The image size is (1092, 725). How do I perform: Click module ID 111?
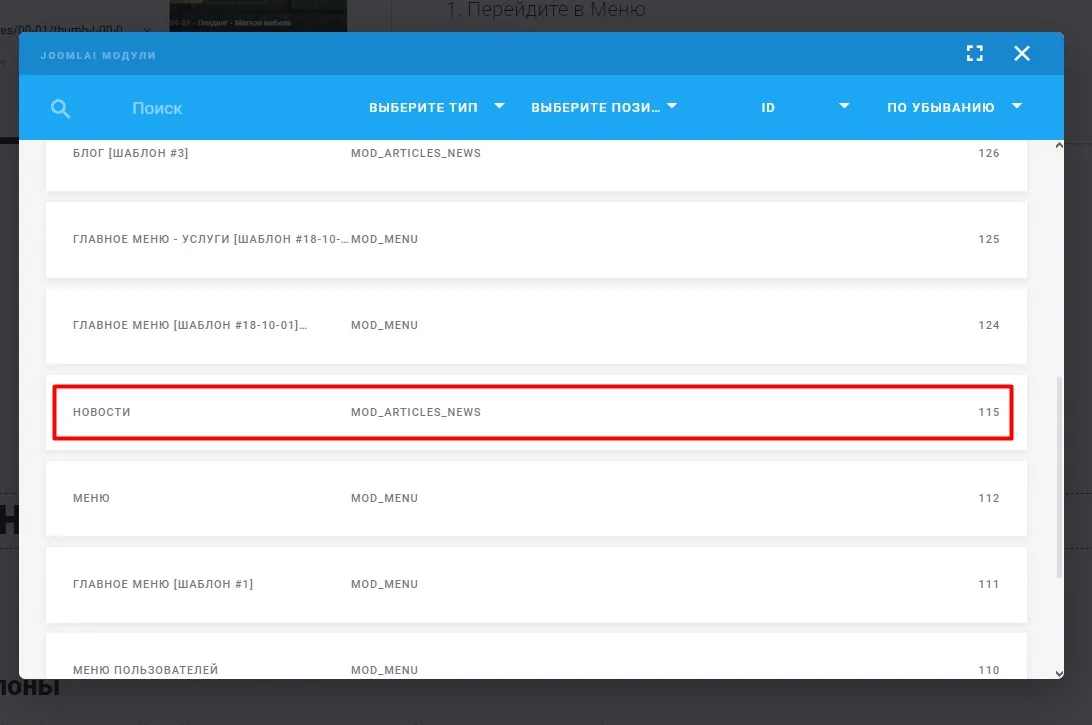coord(988,584)
